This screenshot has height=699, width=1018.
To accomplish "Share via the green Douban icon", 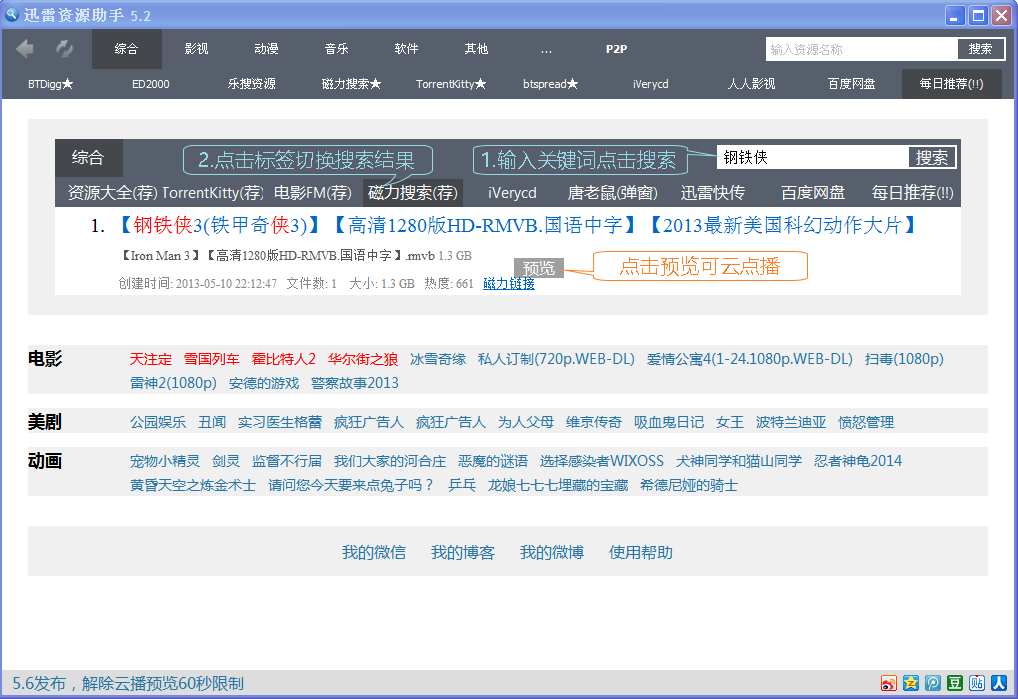I will coord(954,683).
